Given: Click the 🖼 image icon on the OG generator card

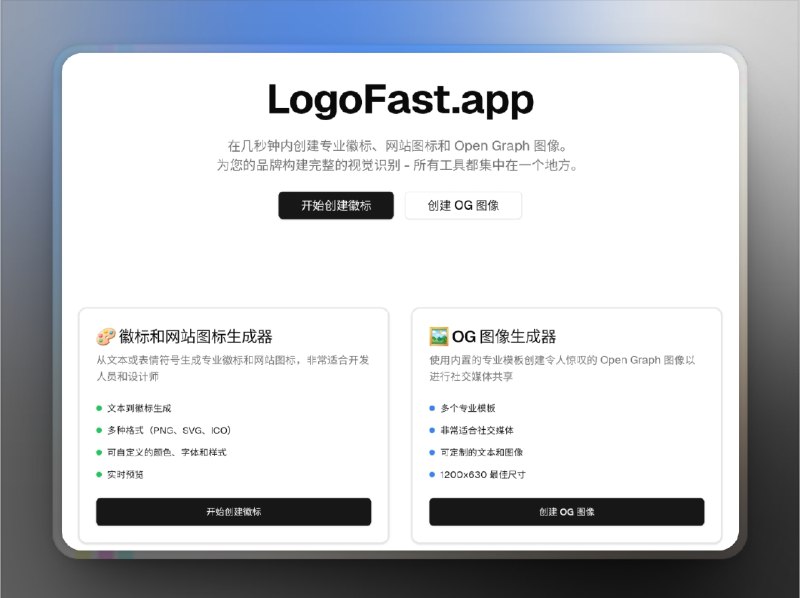Looking at the screenshot, I should 438,336.
